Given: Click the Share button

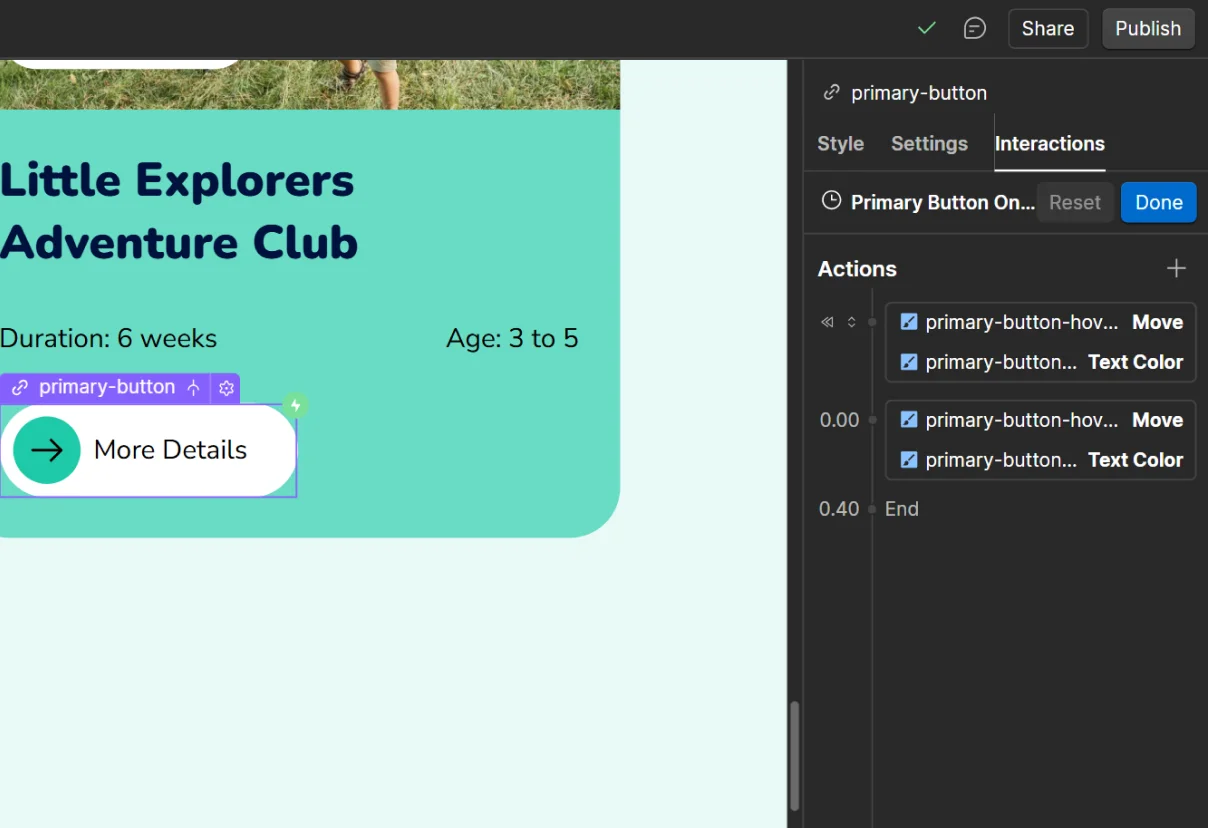Looking at the screenshot, I should coord(1048,28).
